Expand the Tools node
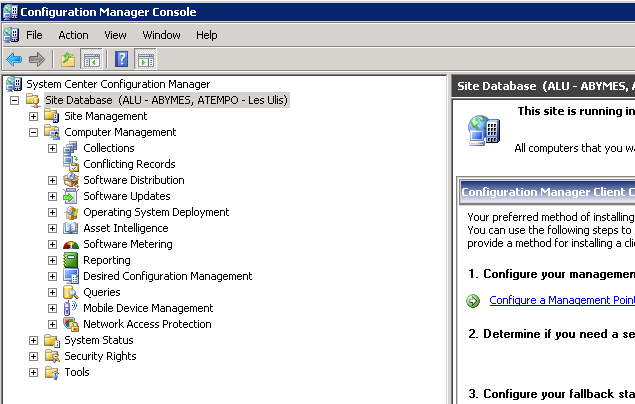Viewport: 635px width, 404px height. tap(33, 372)
